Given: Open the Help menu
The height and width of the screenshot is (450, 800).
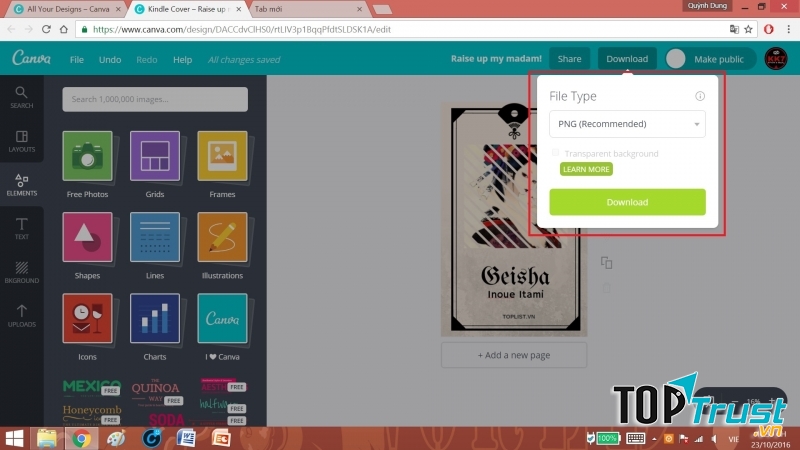Looking at the screenshot, I should point(182,60).
